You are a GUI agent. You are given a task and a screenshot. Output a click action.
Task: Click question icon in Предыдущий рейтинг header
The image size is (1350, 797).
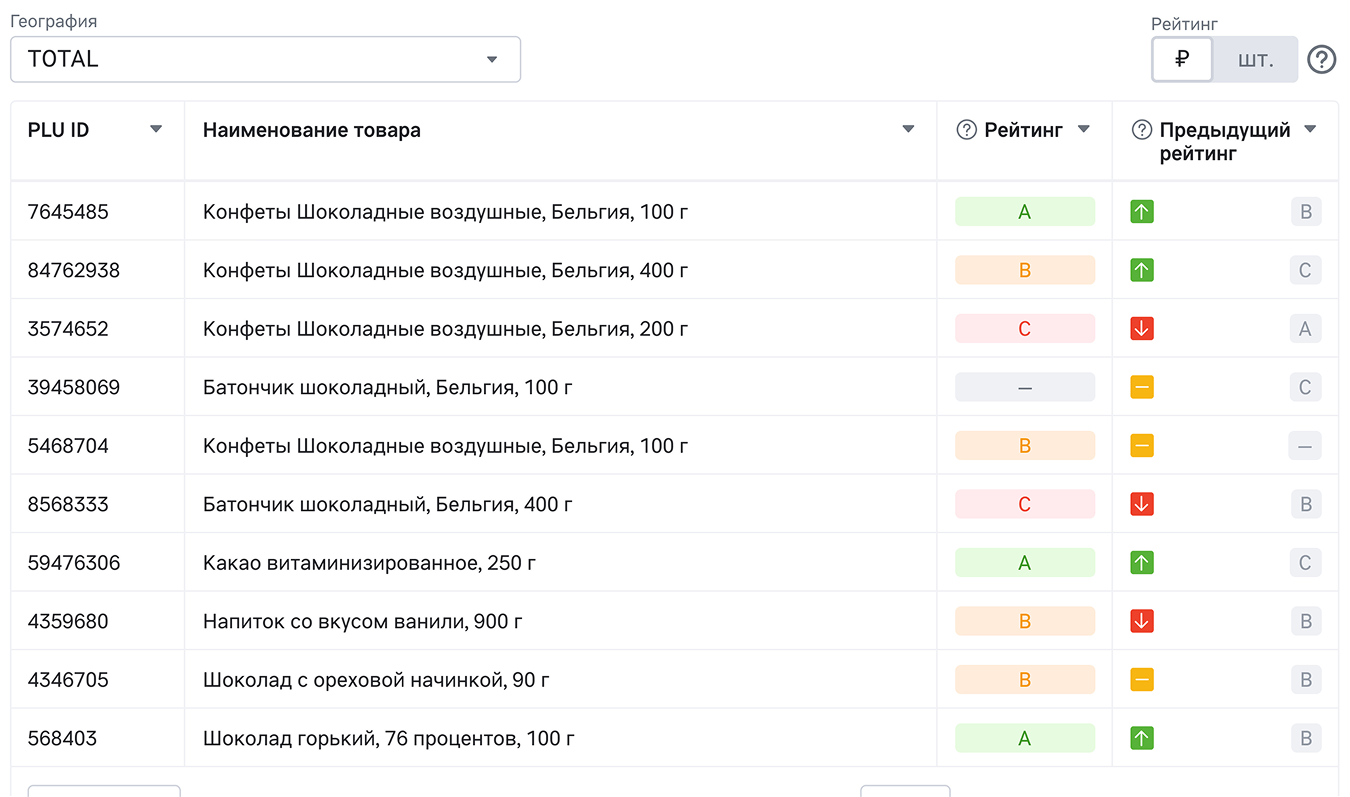(x=1141, y=130)
